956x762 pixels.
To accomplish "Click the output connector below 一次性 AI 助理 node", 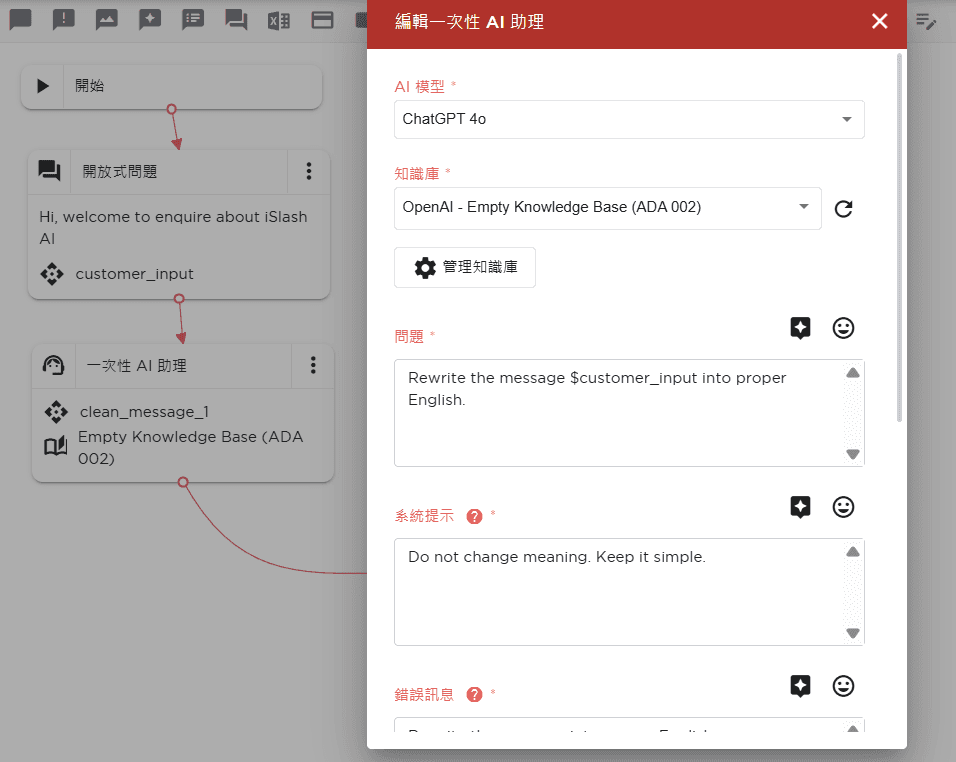I will [183, 482].
